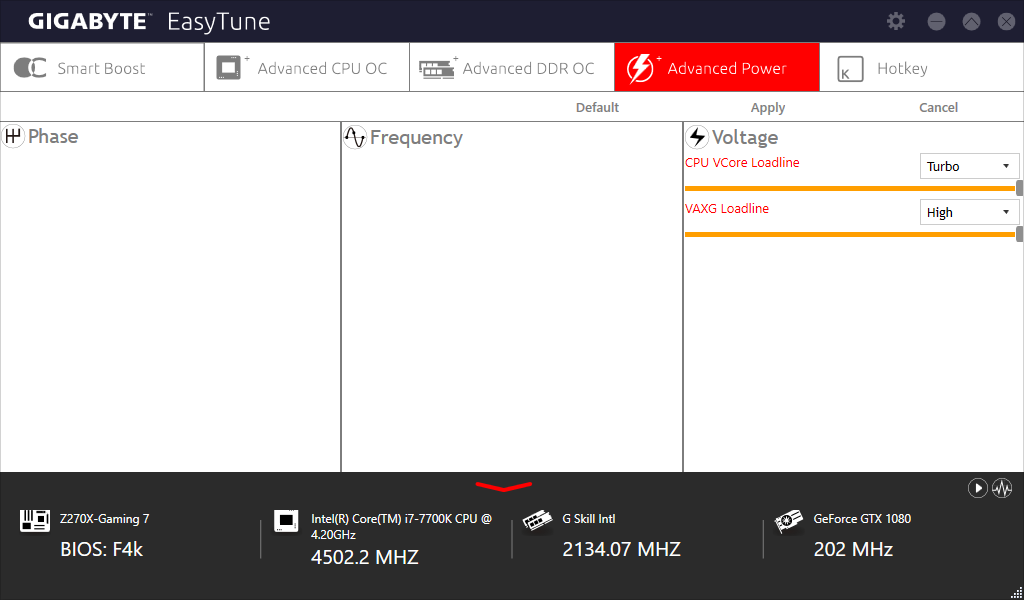
Task: Collapse the info panel with red chevron
Action: (x=504, y=486)
